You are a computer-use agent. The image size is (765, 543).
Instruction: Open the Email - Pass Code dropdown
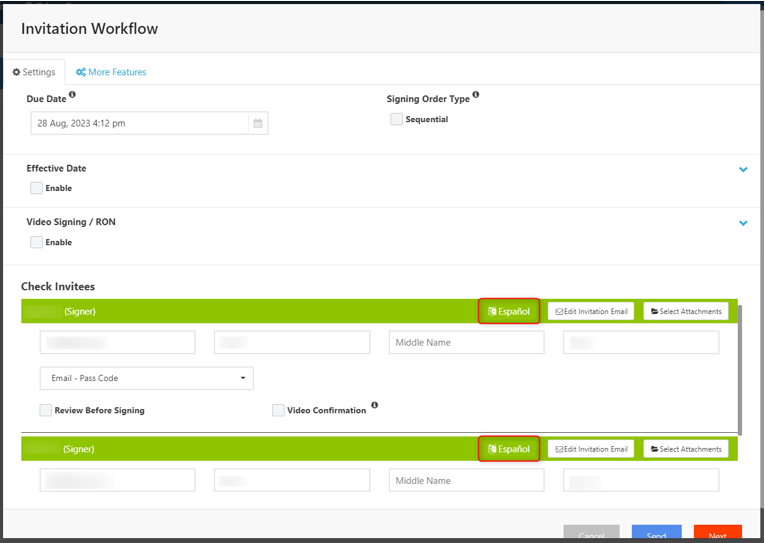146,378
